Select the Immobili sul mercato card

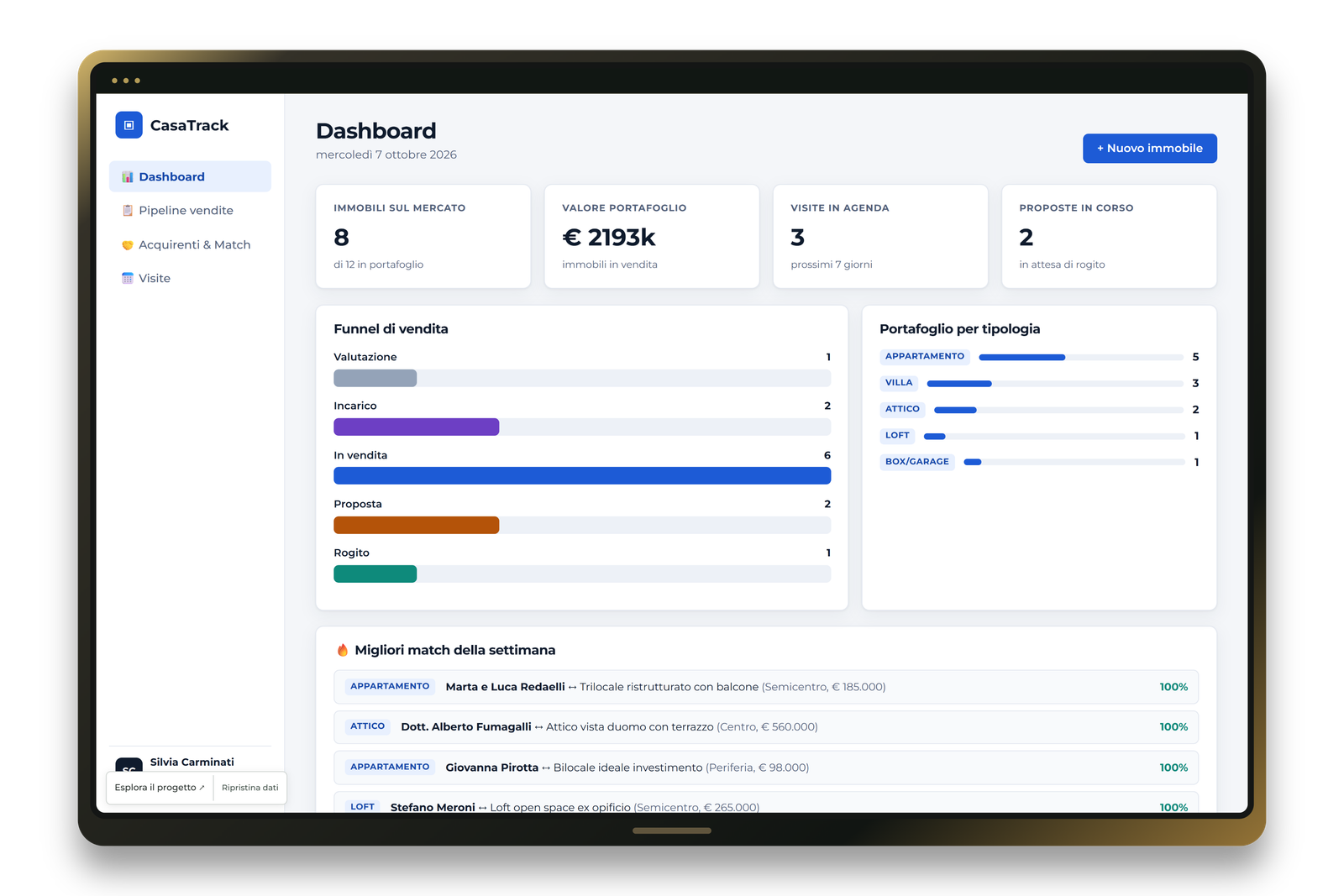[423, 236]
